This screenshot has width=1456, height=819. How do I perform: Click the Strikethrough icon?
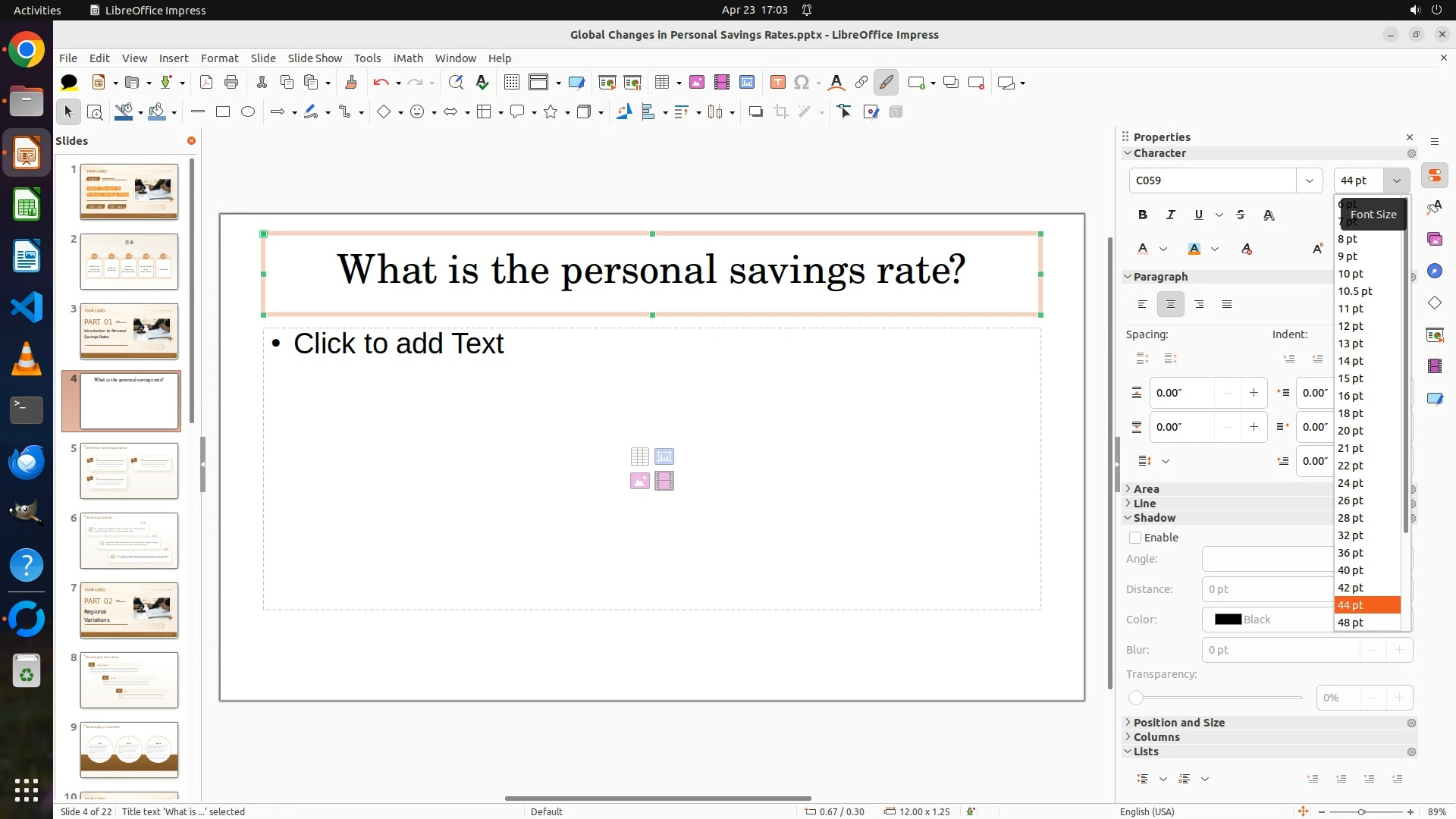(x=1241, y=215)
